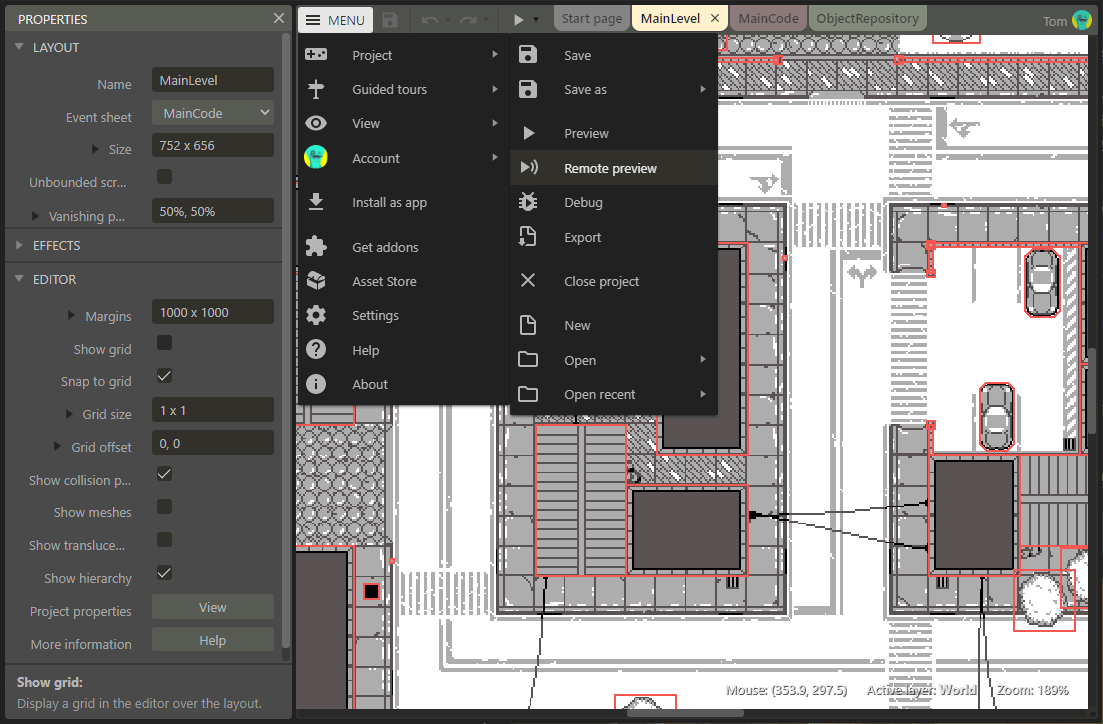Image resolution: width=1103 pixels, height=724 pixels.
Task: Expand the Grid size property
Action: pyautogui.click(x=70, y=414)
